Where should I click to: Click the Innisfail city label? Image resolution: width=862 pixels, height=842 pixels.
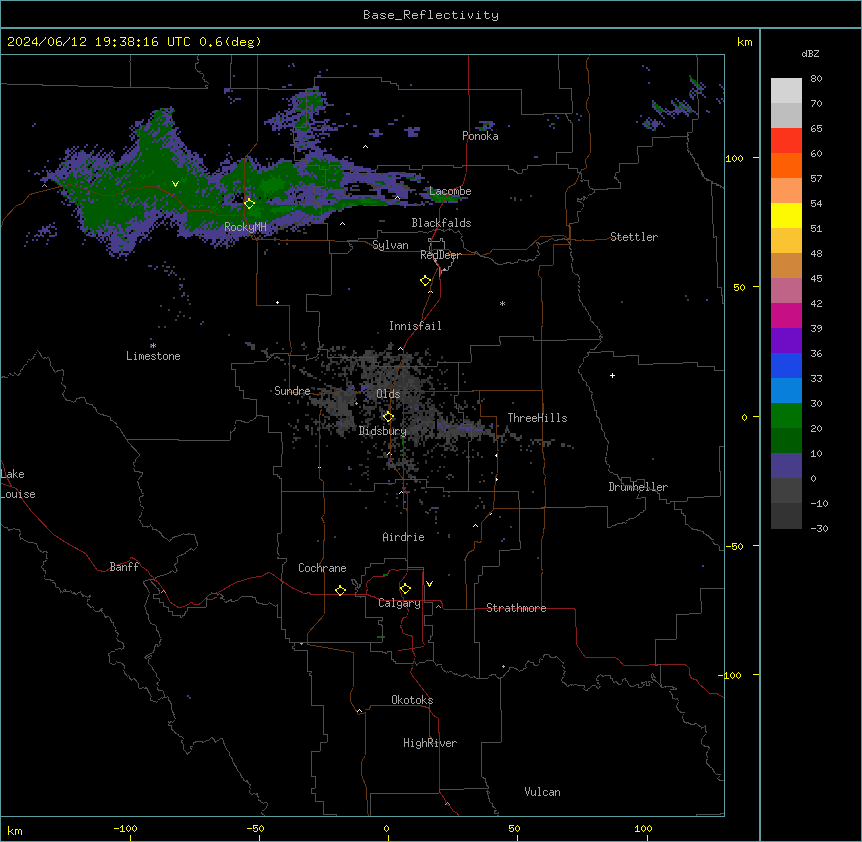click(x=415, y=326)
